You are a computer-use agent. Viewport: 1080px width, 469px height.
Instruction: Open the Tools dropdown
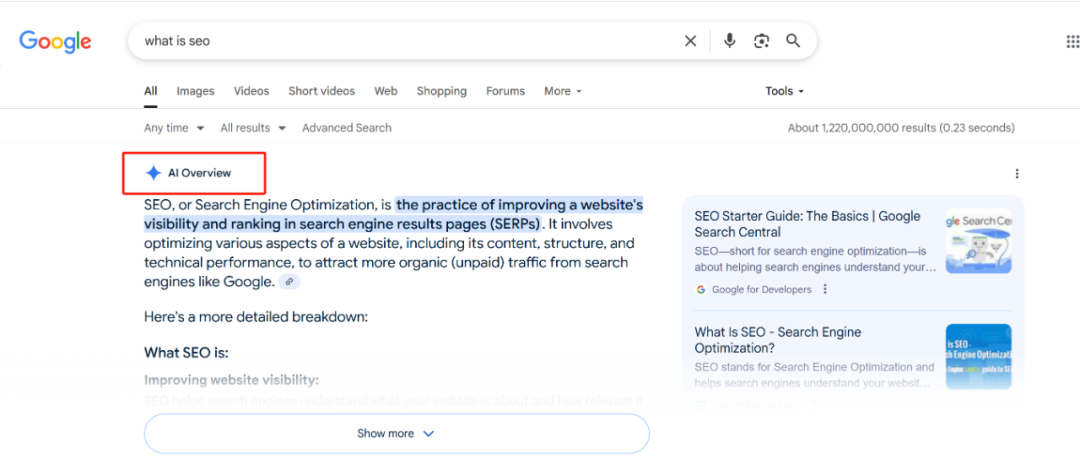tap(785, 91)
